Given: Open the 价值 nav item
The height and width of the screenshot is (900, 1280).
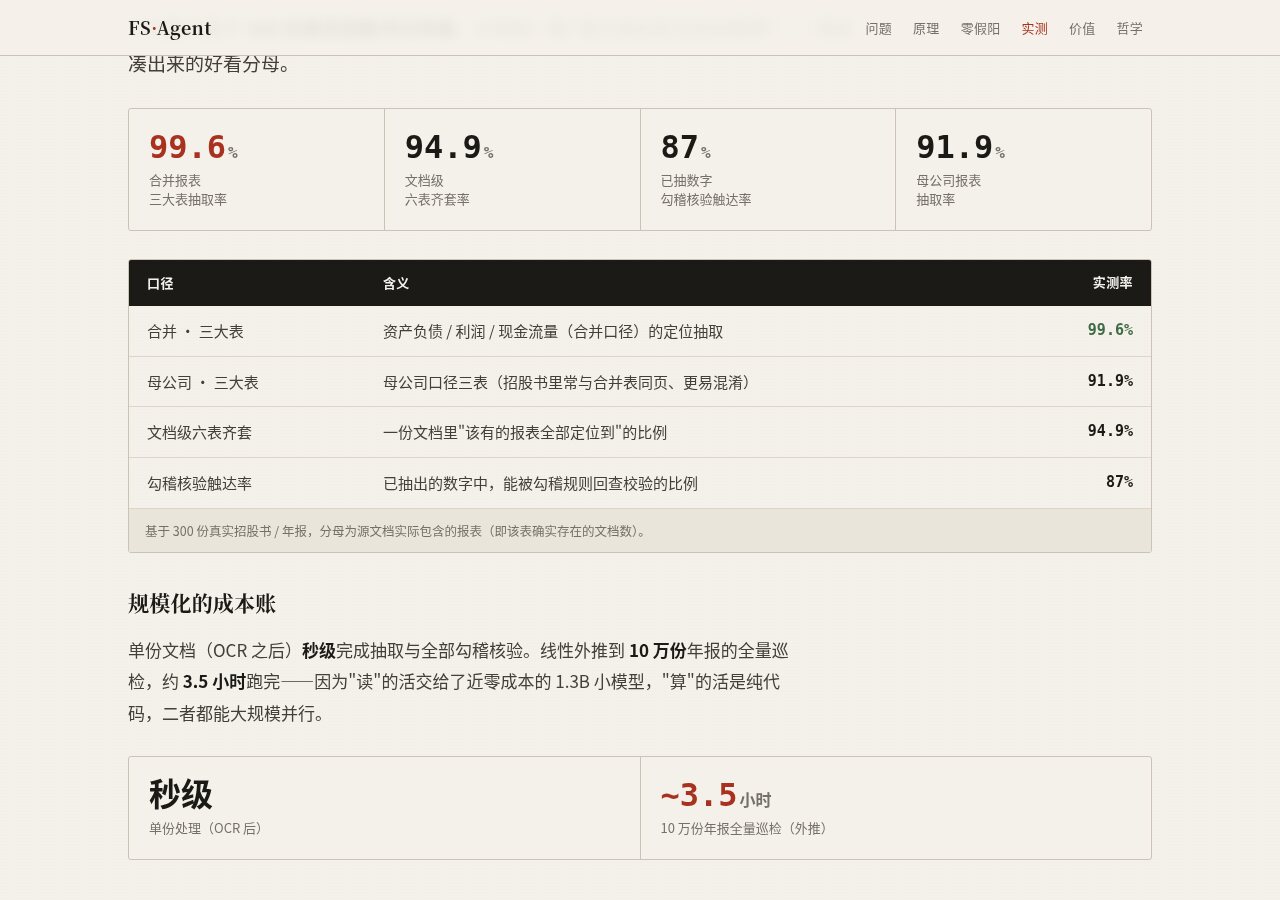Looking at the screenshot, I should [1082, 29].
